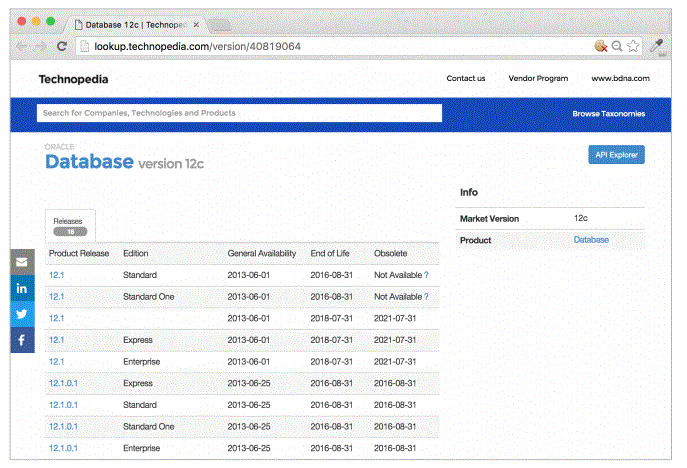687x468 pixels.
Task: Go forward using browser forward arrow
Action: click(41, 46)
